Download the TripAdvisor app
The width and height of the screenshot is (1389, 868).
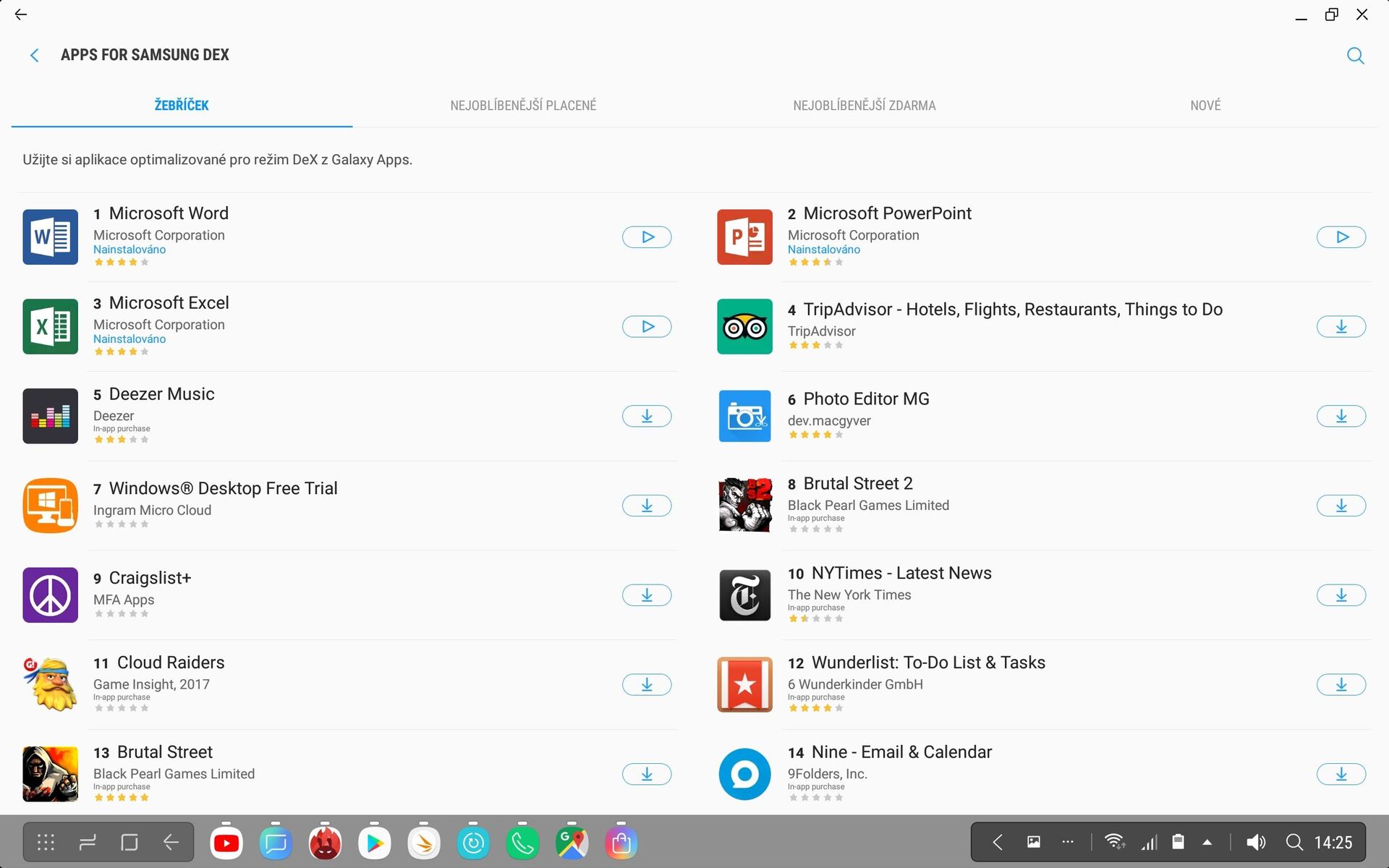[1341, 327]
